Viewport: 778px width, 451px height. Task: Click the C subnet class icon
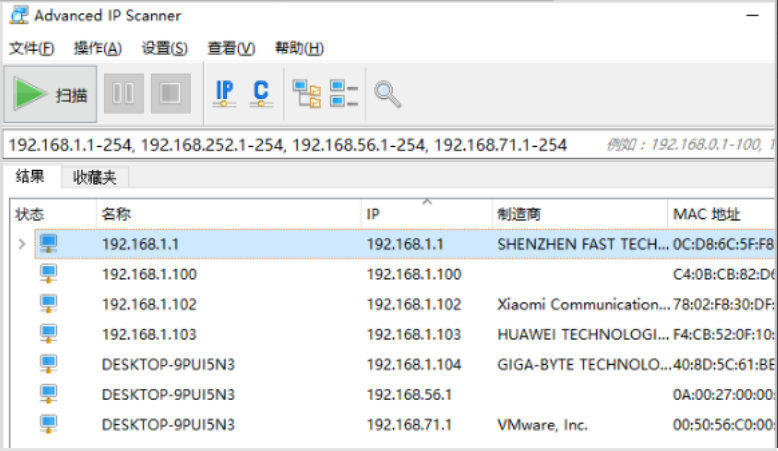tap(261, 93)
